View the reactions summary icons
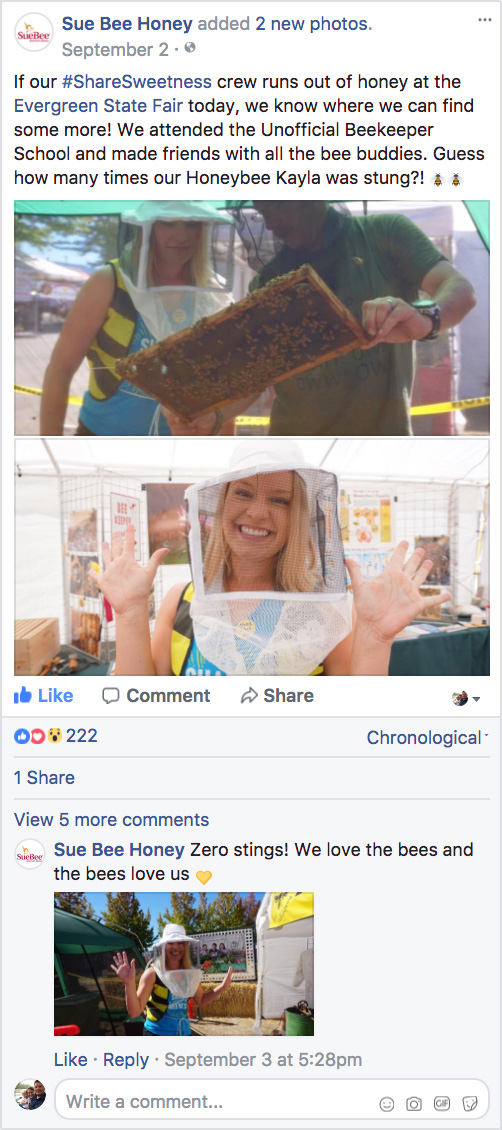The width and height of the screenshot is (502, 1130). pos(38,737)
